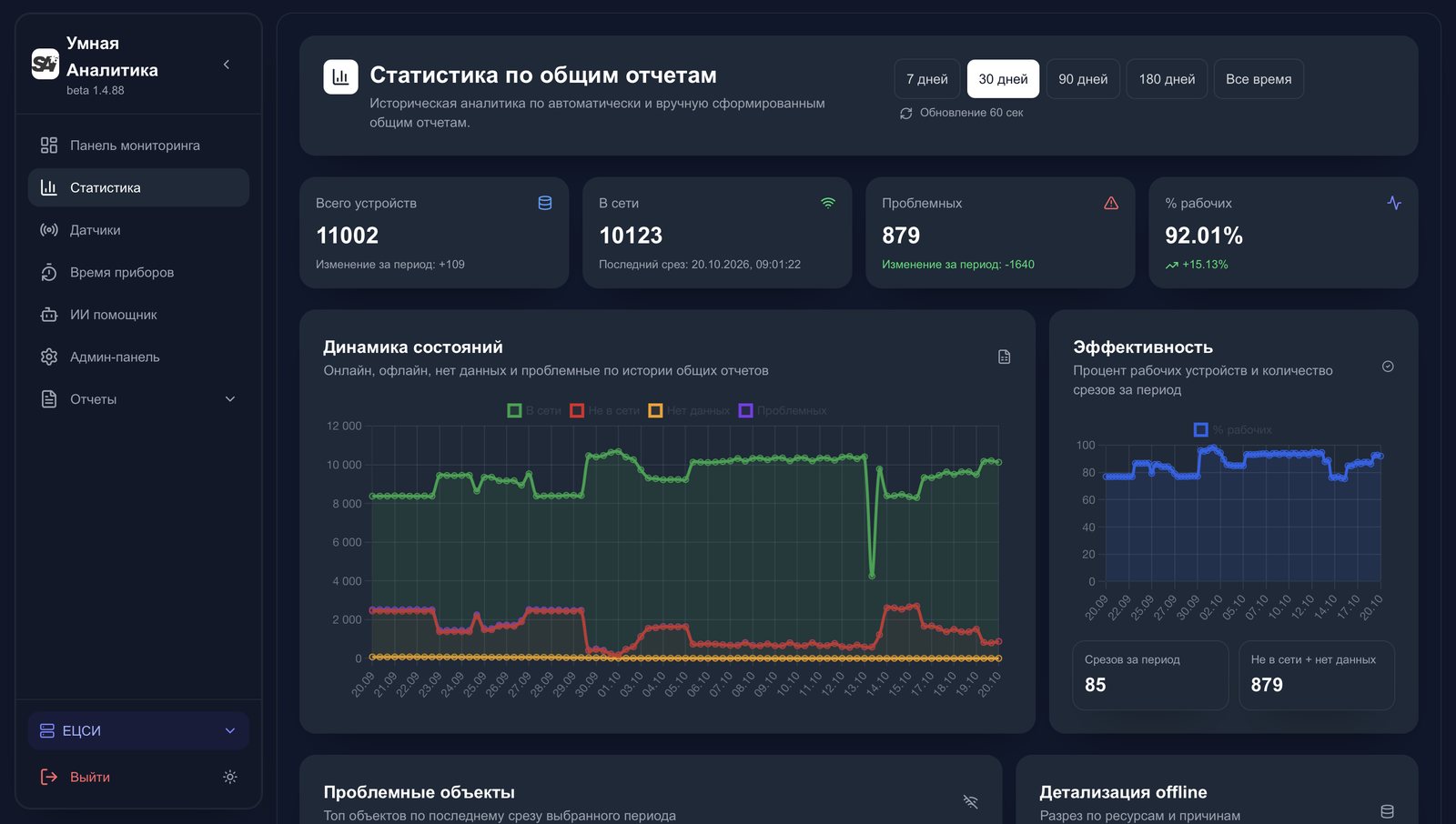Viewport: 1456px width, 824px height.
Task: Click the refresh icon beside Обновление 60 сек
Action: pos(906,114)
